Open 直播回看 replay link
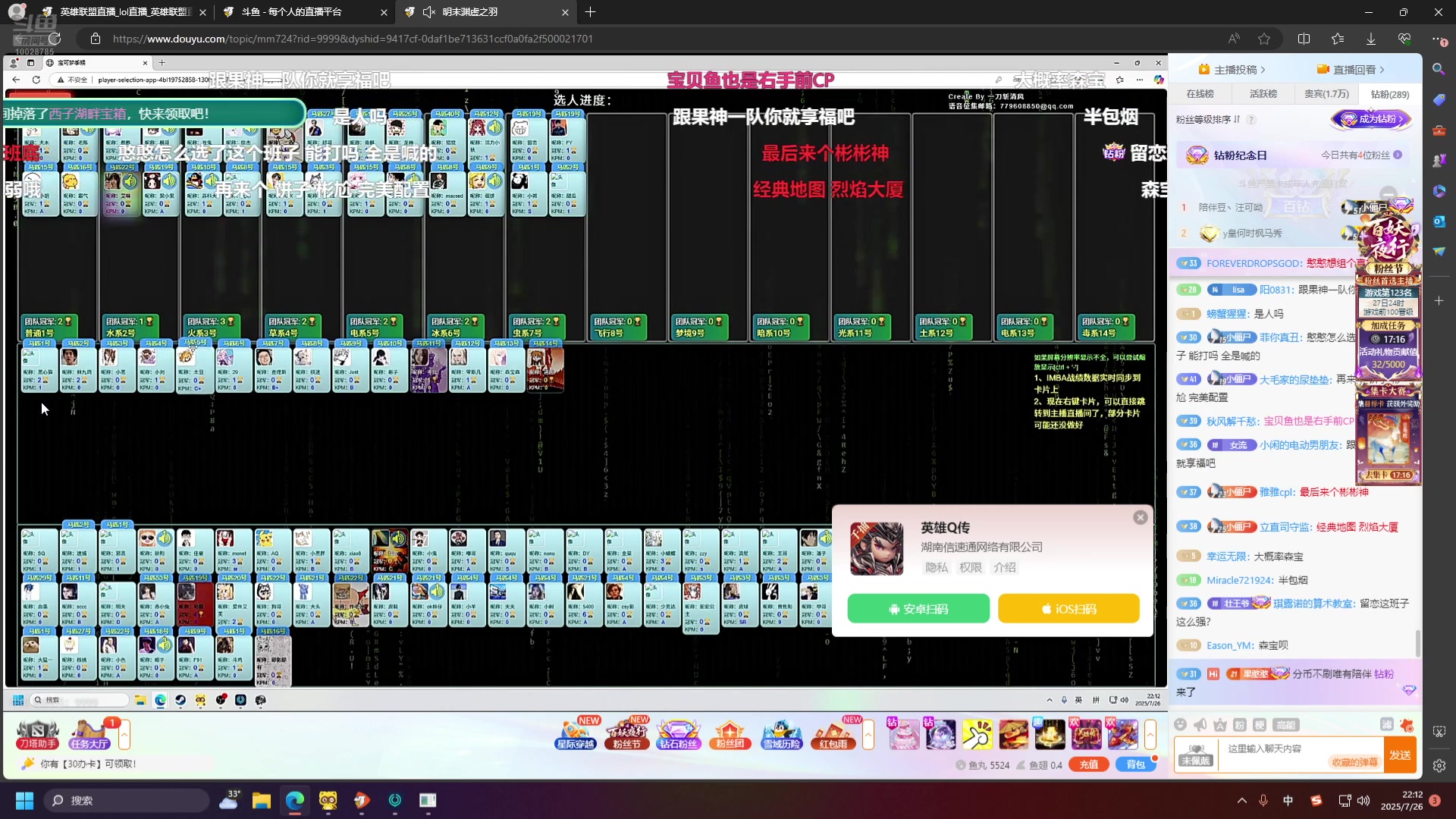This screenshot has height=819, width=1456. [1351, 70]
